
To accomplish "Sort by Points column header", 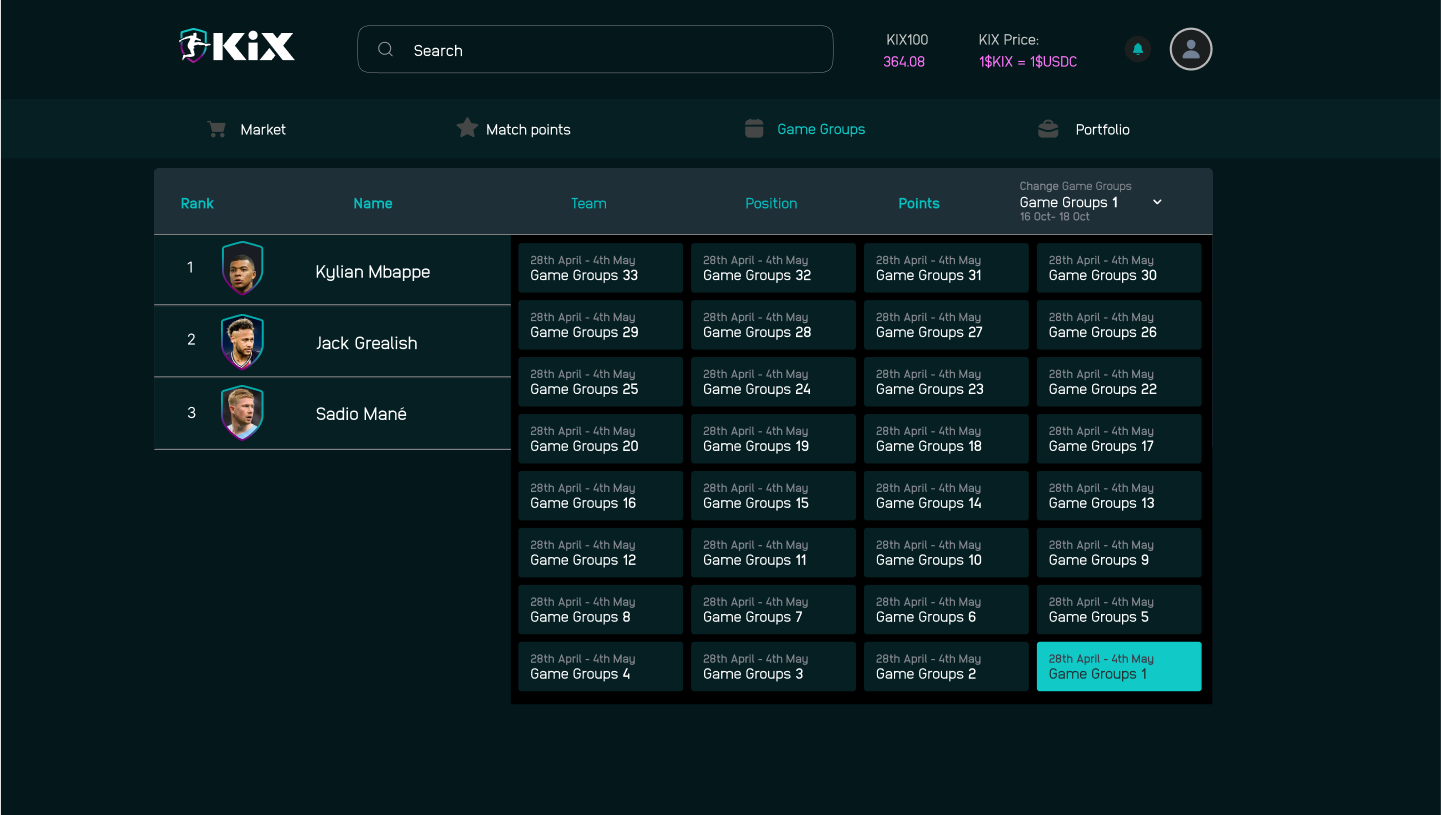I will pos(918,203).
